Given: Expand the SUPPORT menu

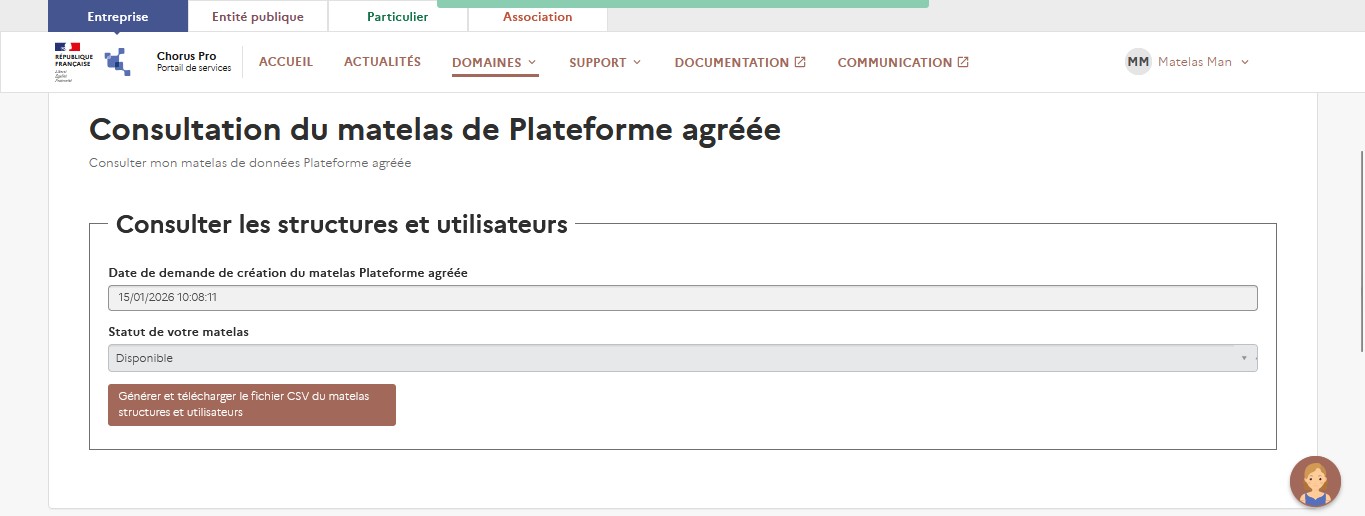Looking at the screenshot, I should pos(604,63).
